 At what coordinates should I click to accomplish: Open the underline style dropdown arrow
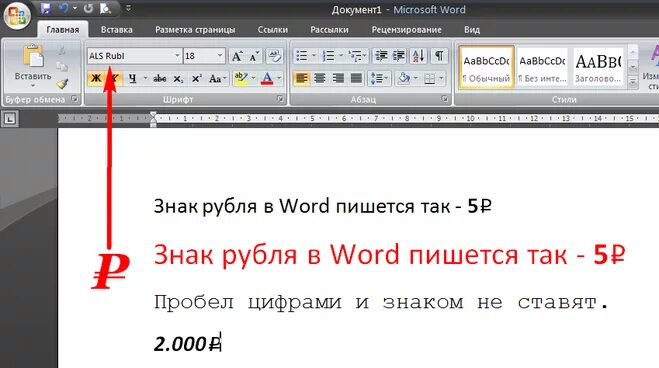tap(145, 79)
